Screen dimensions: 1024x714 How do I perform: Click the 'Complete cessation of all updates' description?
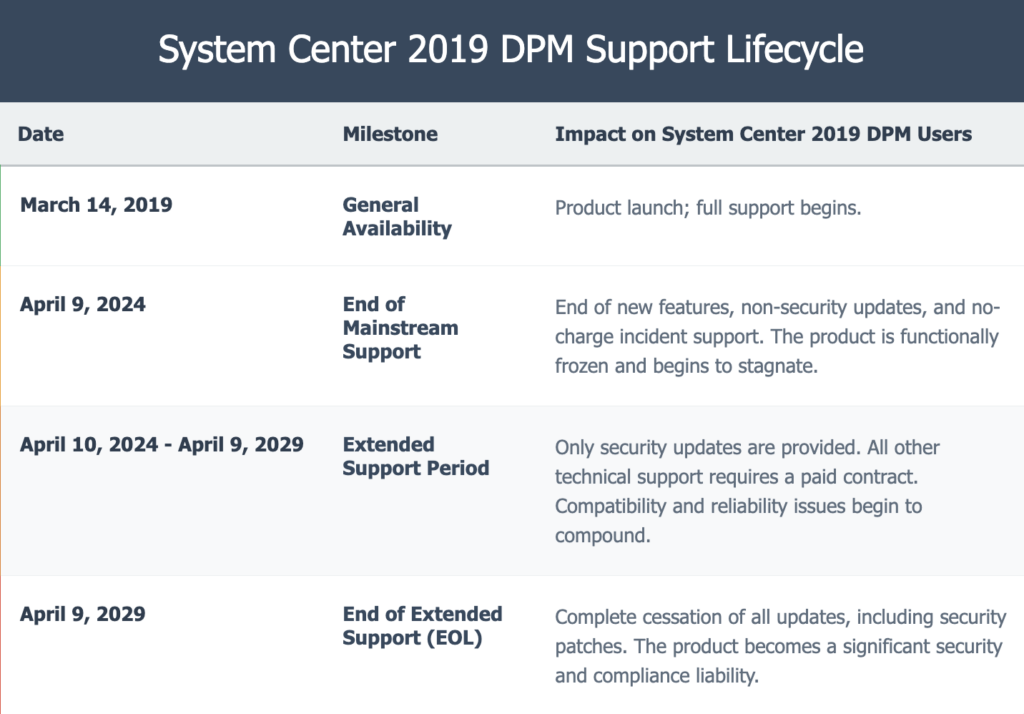780,647
